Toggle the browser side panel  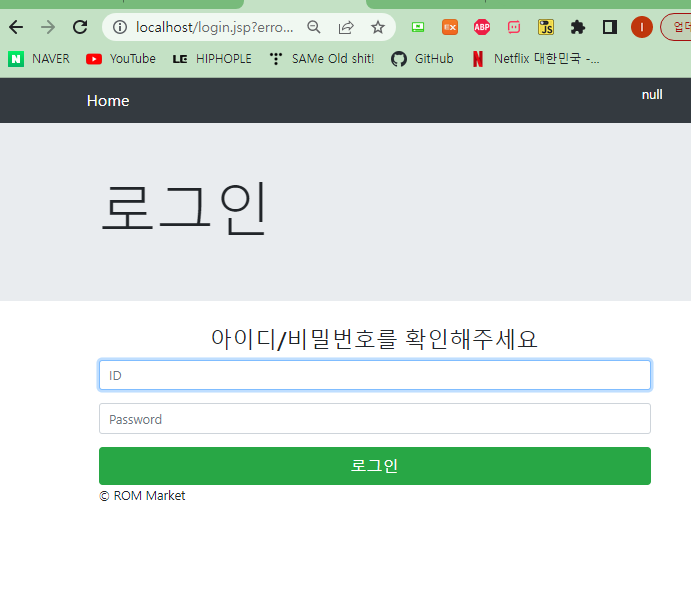610,27
